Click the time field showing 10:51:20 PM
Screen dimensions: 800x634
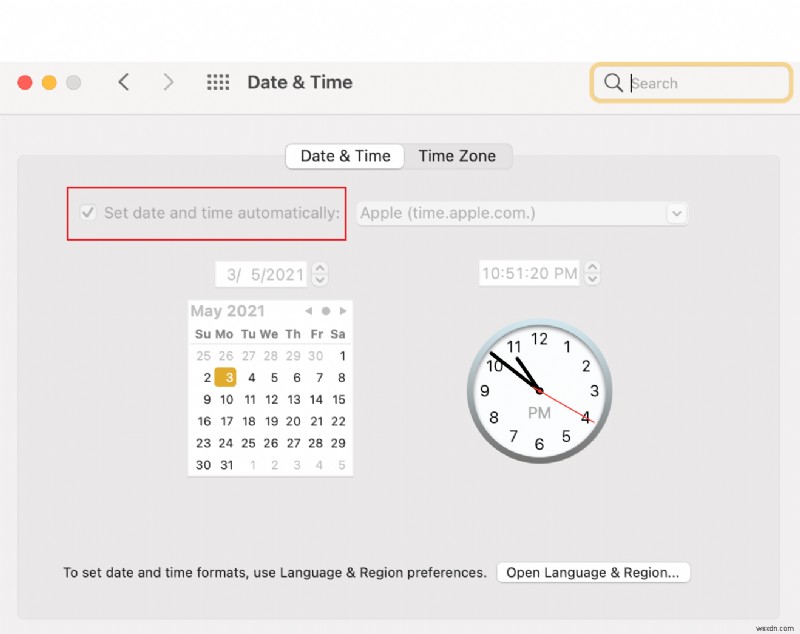[x=529, y=273]
